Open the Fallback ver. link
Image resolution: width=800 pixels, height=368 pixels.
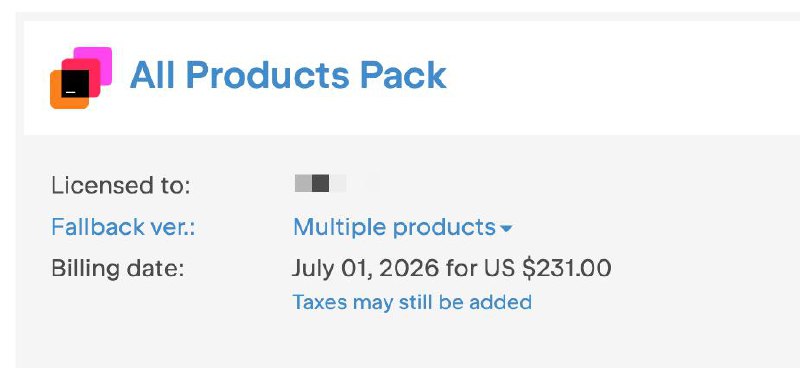(x=123, y=227)
